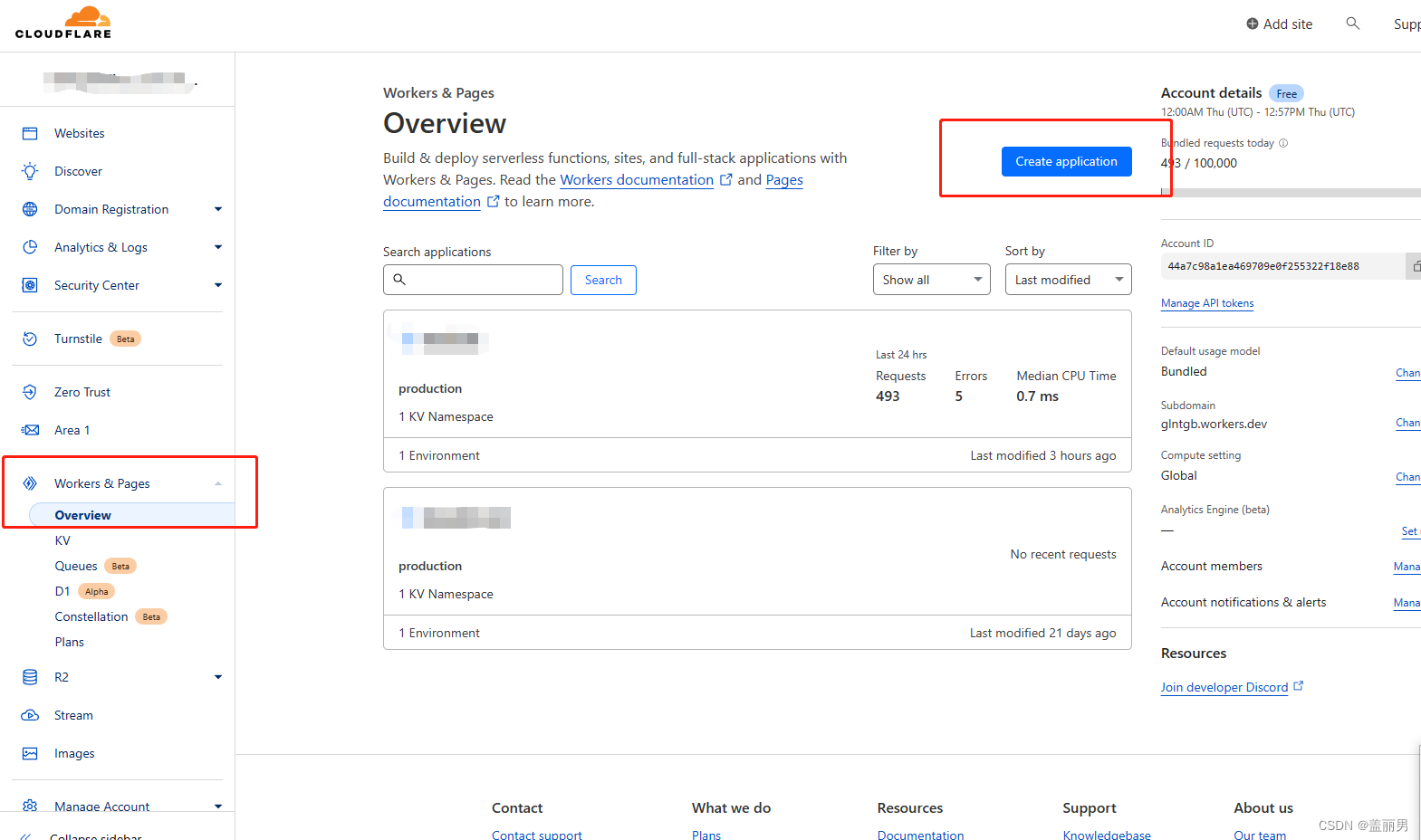
Task: Click the Create application button
Action: [1066, 161]
